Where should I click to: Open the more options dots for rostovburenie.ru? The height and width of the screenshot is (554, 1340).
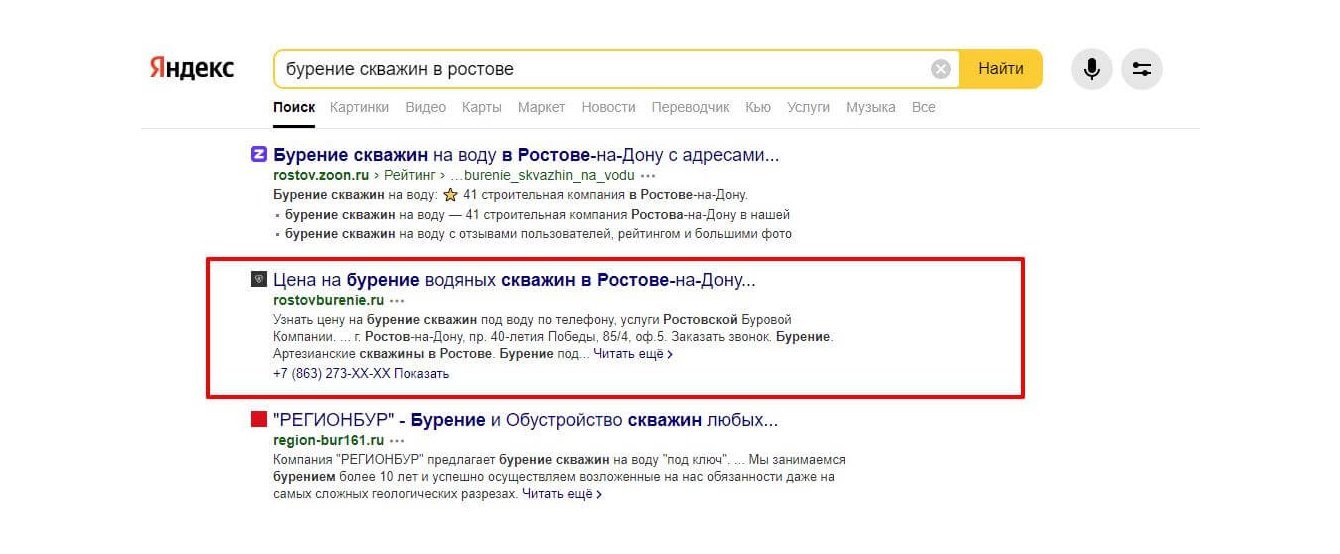point(398,300)
